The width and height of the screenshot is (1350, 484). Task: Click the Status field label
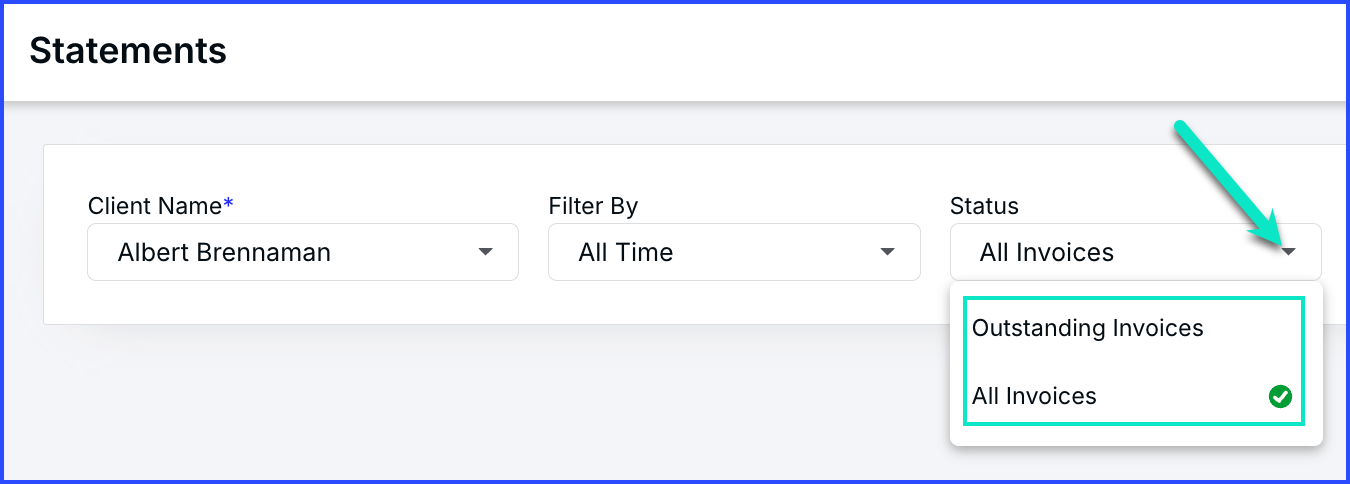984,206
